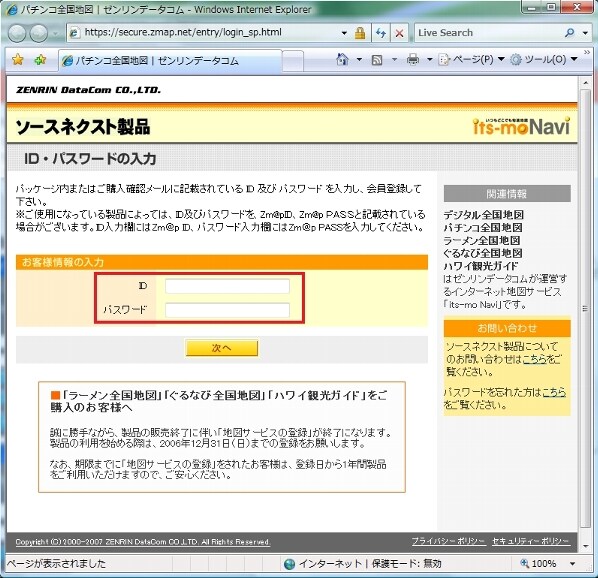
Task: Click the ソースネクスト製品 heading
Action: (x=83, y=127)
